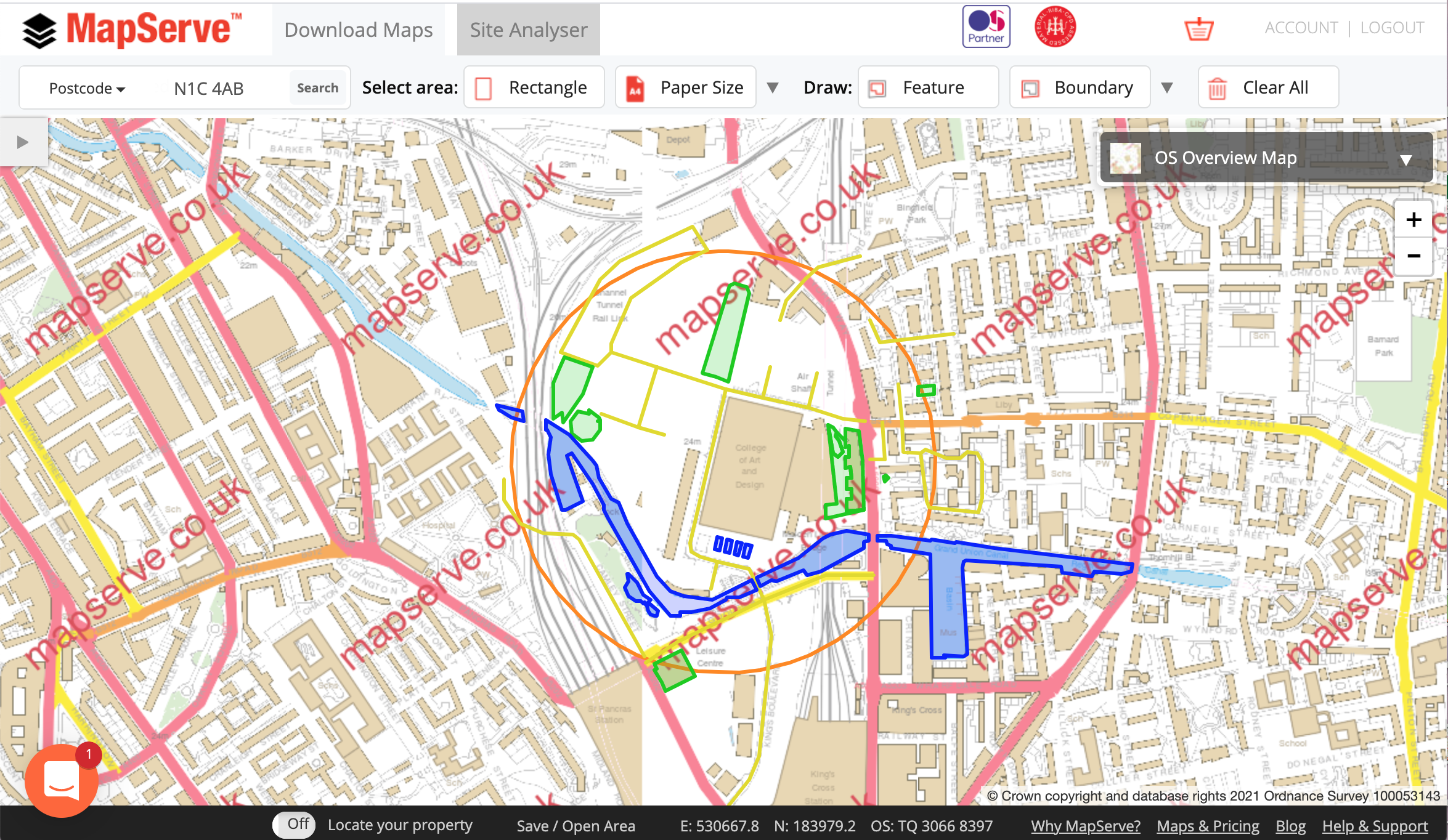Open the OS Overview Map layer dropdown
The width and height of the screenshot is (1448, 840).
click(x=1266, y=158)
